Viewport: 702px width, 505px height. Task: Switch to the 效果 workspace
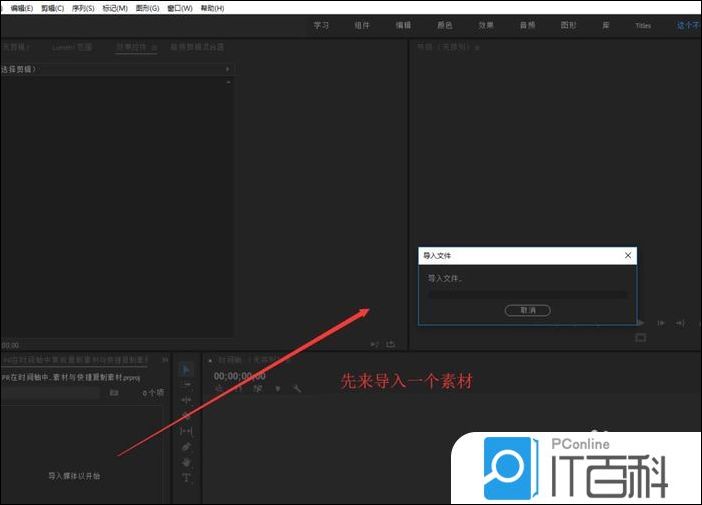coord(486,26)
